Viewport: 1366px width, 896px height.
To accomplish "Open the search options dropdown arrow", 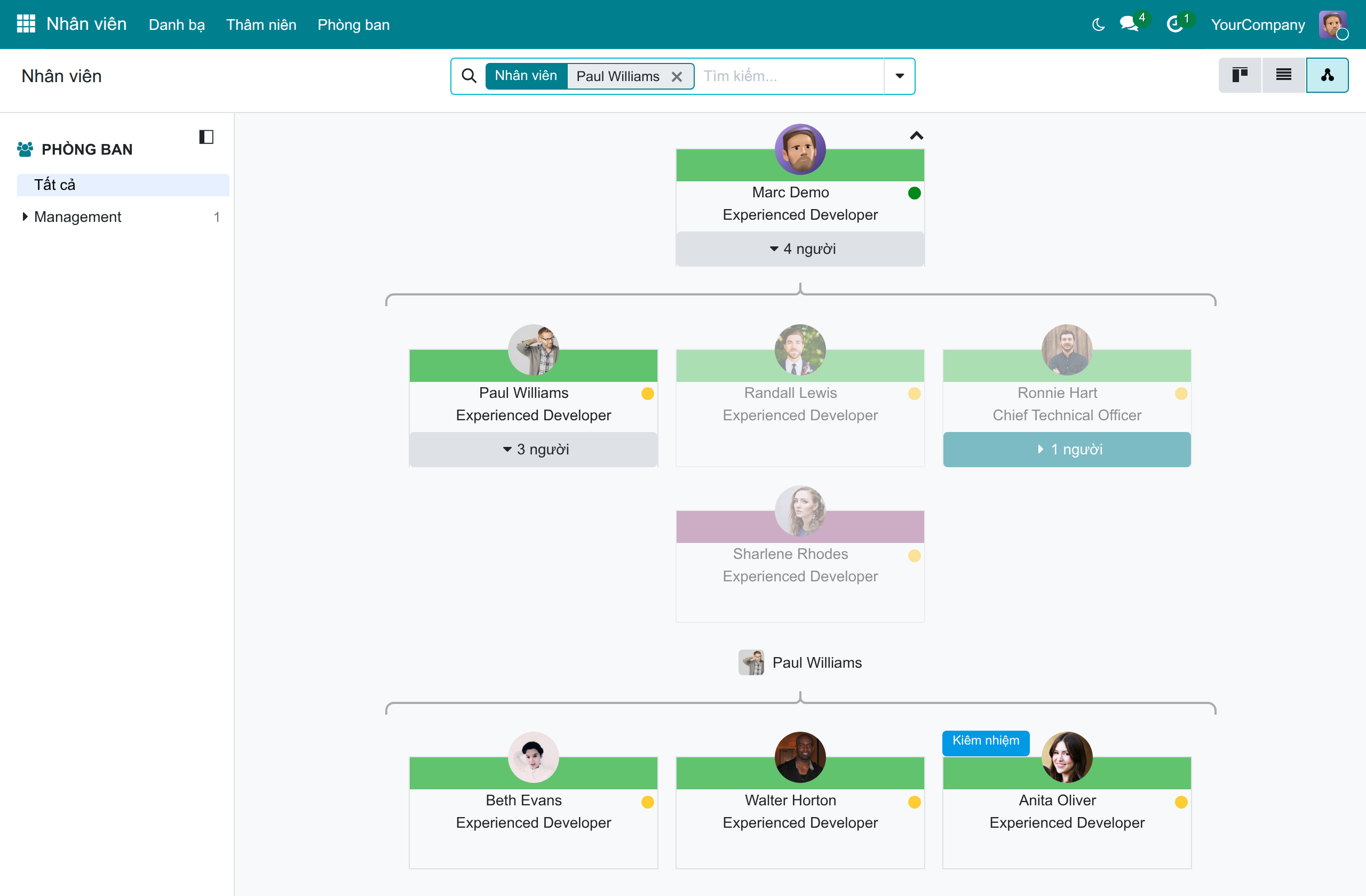I will click(900, 76).
